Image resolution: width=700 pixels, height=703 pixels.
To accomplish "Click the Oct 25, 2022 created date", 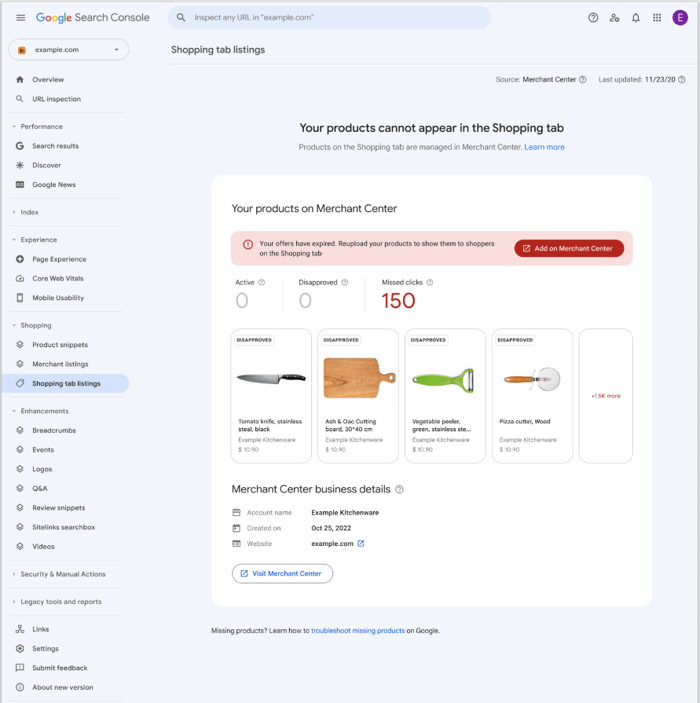I will (331, 528).
